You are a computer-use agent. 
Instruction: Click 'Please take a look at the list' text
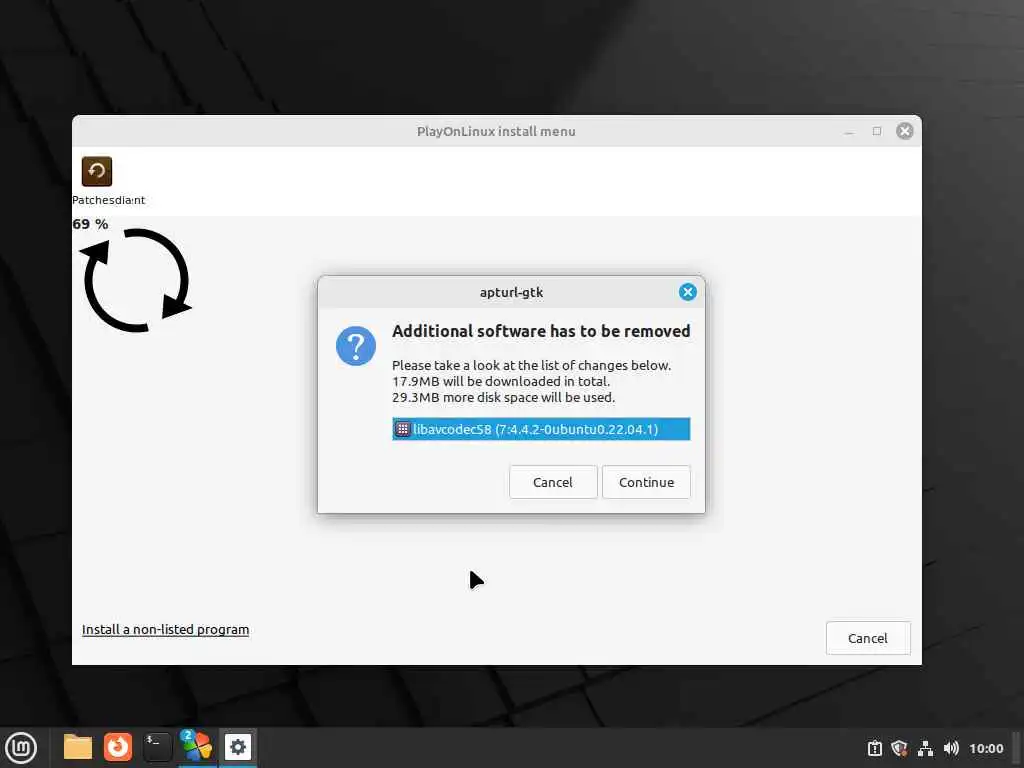tap(532, 366)
